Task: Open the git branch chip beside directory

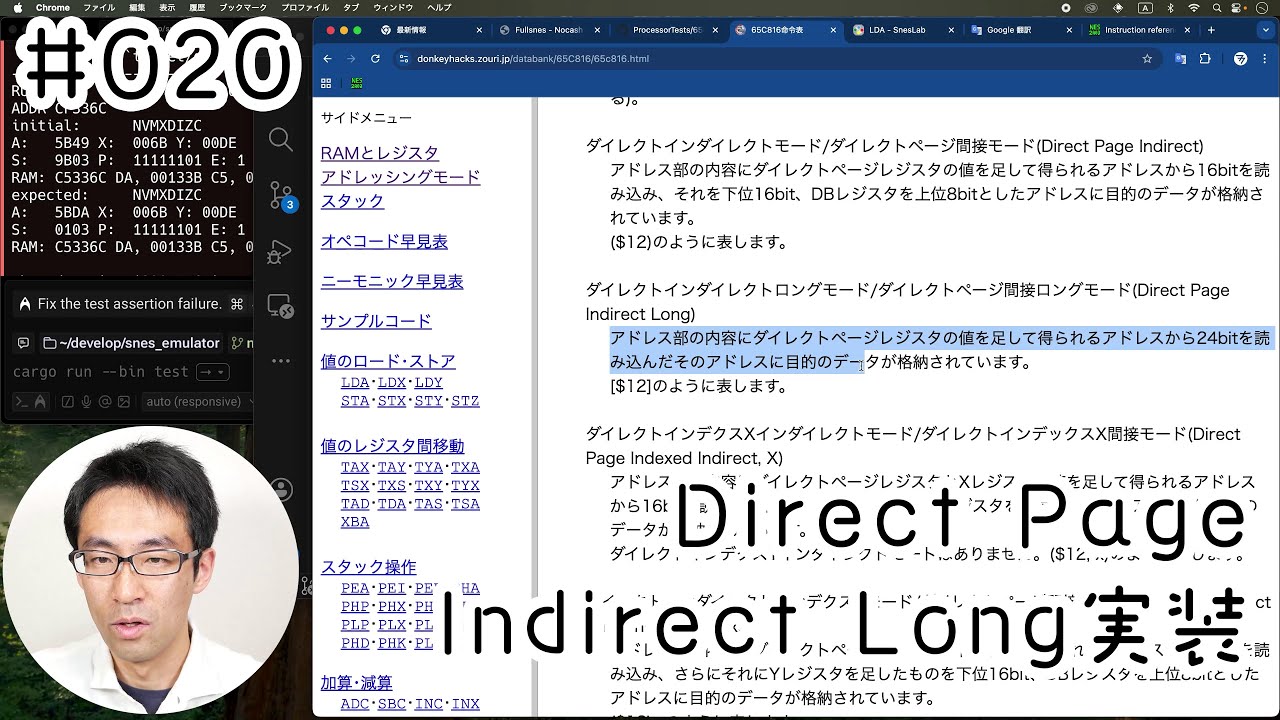Action: (242, 343)
